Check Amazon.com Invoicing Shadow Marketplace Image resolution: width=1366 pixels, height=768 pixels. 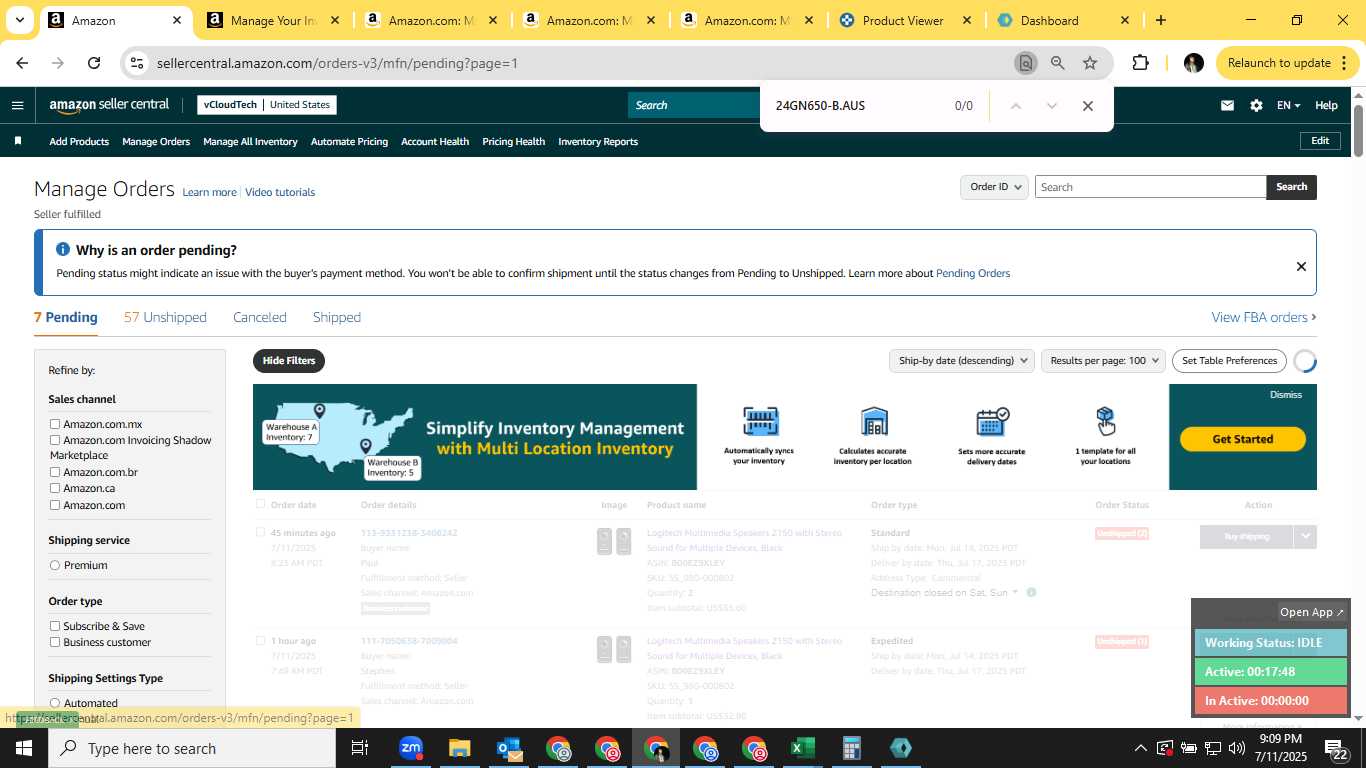(x=55, y=440)
